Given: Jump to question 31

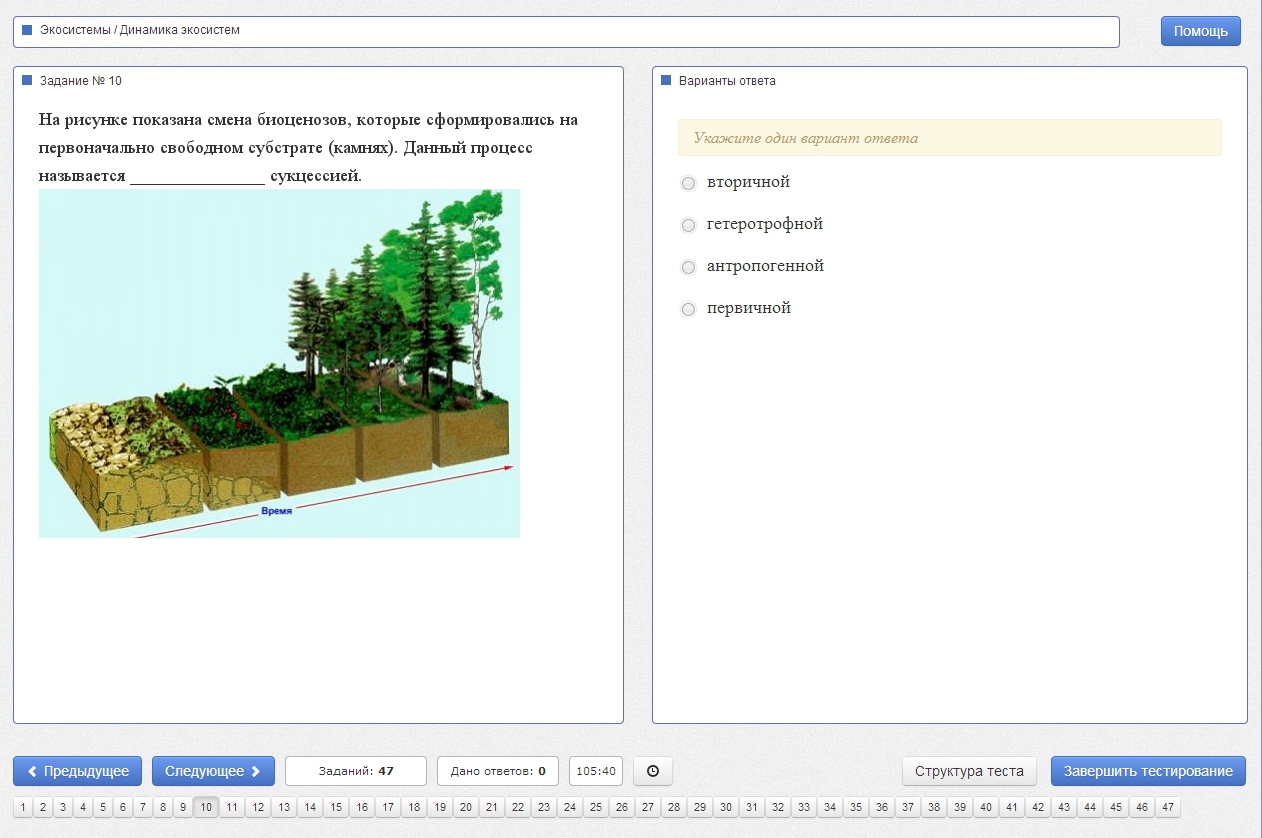Looking at the screenshot, I should tap(752, 807).
